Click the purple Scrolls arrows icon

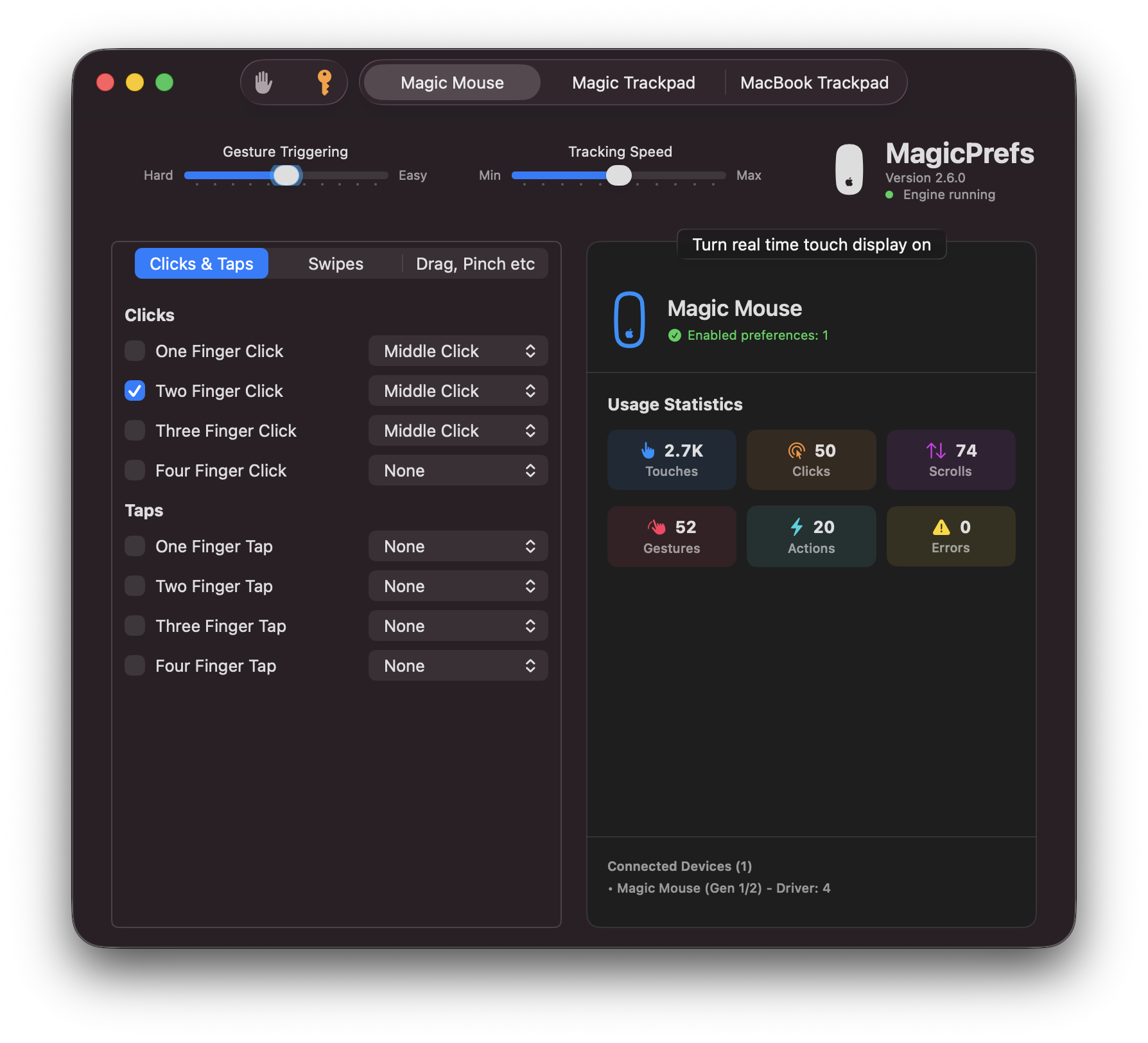click(936, 451)
